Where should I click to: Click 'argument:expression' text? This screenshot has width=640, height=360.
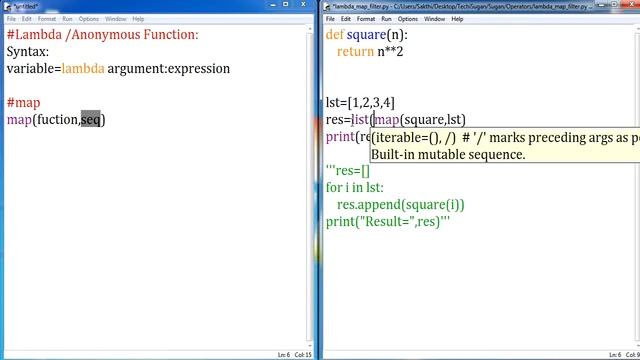point(169,69)
